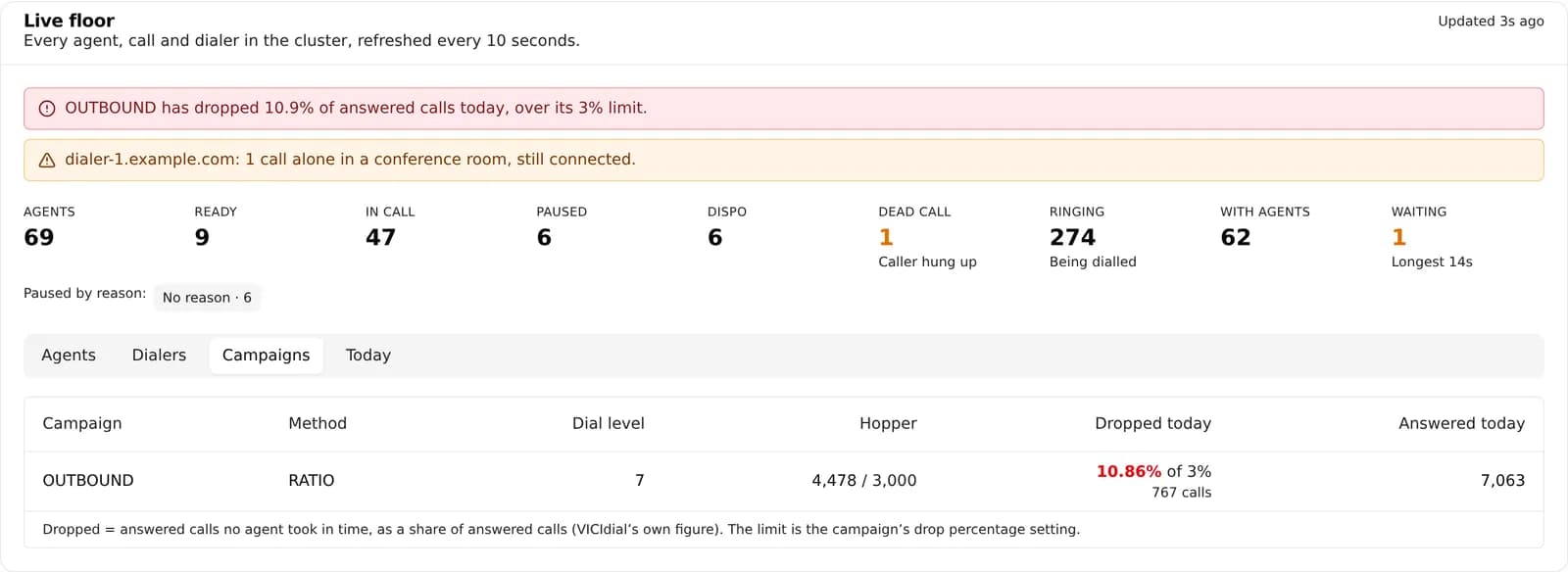Click the DEAD CALL label
This screenshot has width=1568, height=572.
point(914,212)
